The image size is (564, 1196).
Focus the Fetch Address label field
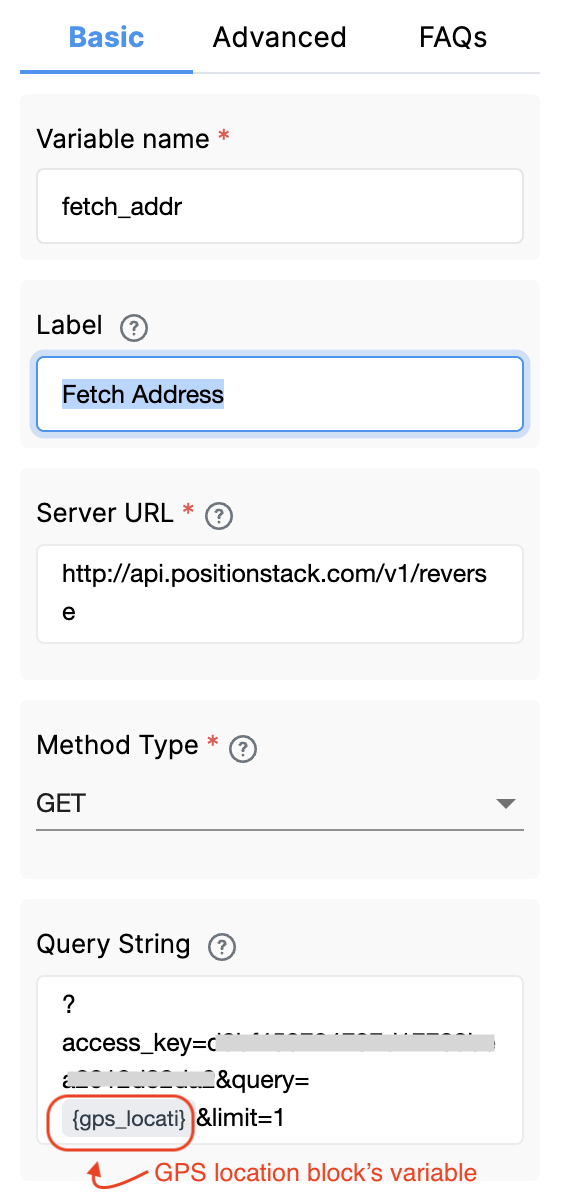coord(279,394)
